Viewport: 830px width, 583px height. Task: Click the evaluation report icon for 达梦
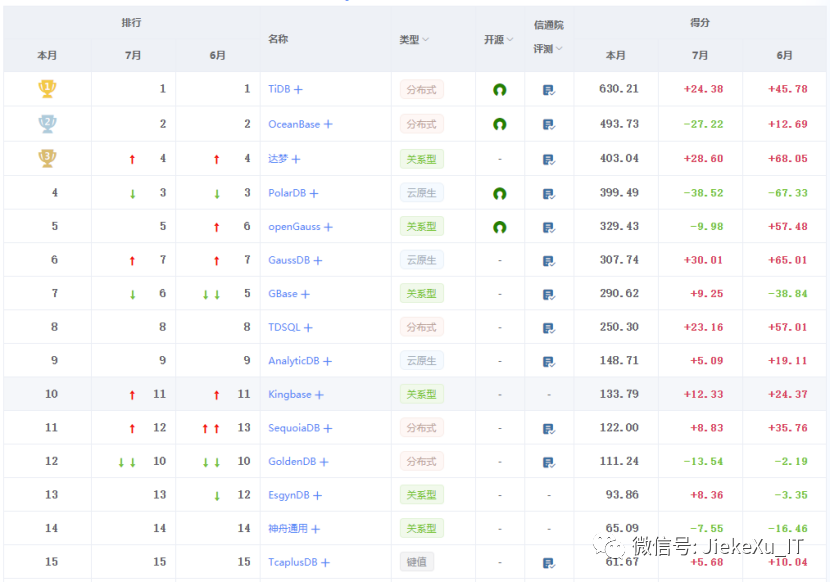pos(549,159)
